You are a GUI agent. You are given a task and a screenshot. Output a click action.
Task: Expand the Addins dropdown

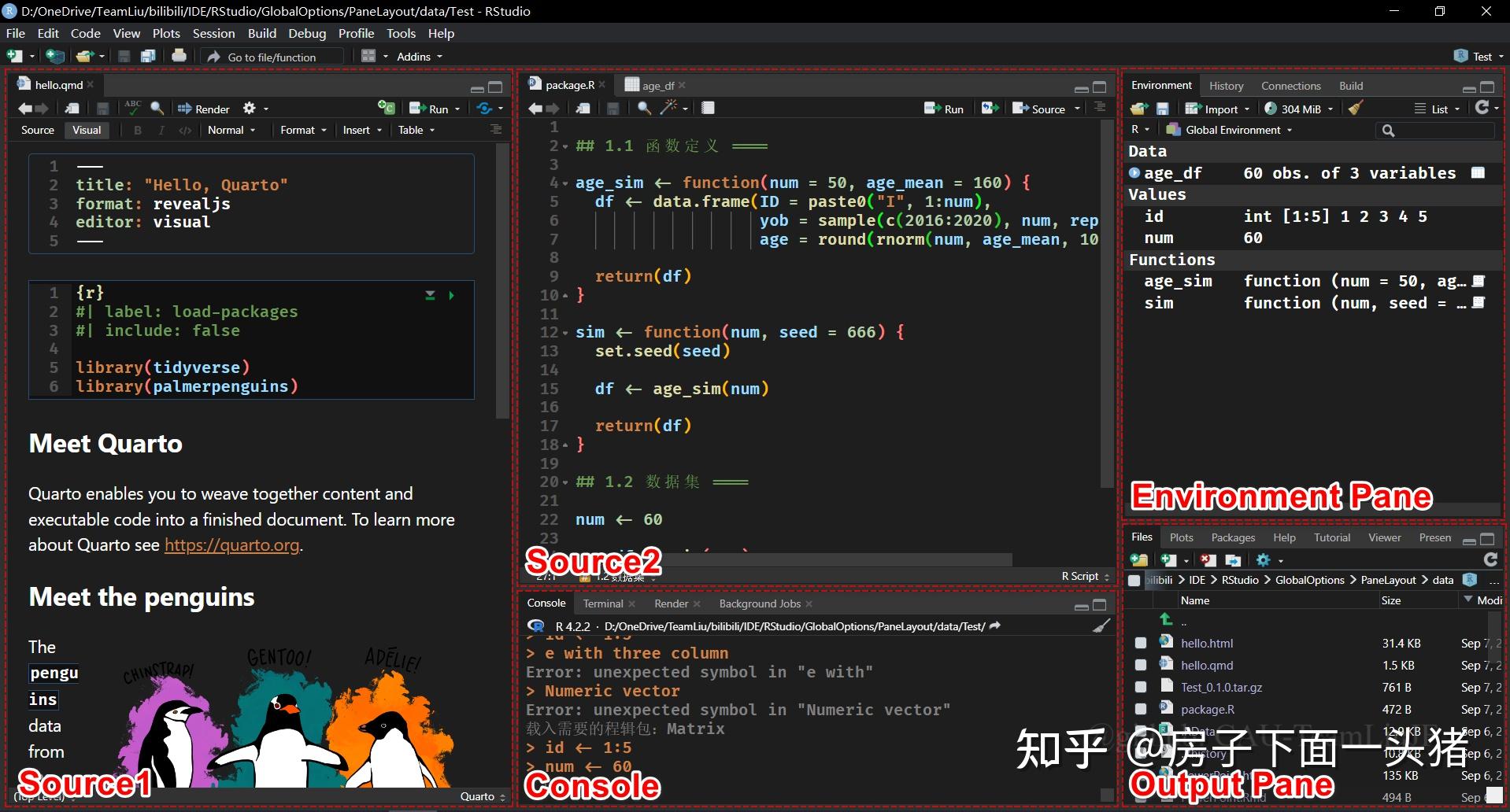pyautogui.click(x=417, y=56)
